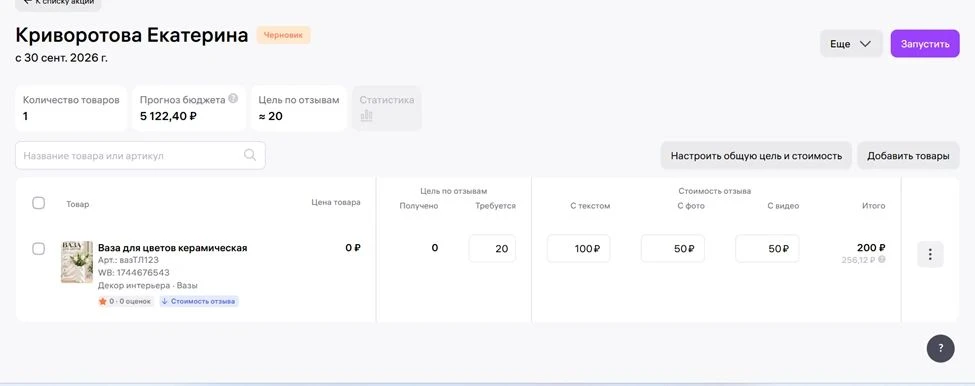
Task: Click the search magnifier icon
Action: pos(250,155)
